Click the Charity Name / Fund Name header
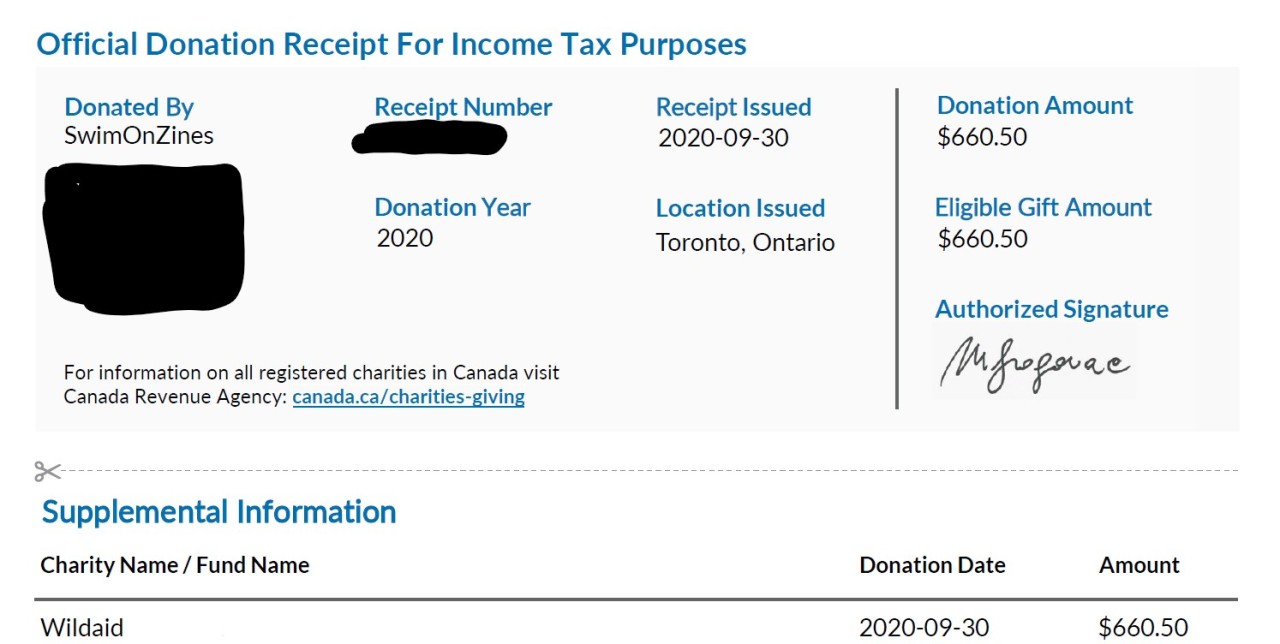The height and width of the screenshot is (644, 1280). coord(175,565)
